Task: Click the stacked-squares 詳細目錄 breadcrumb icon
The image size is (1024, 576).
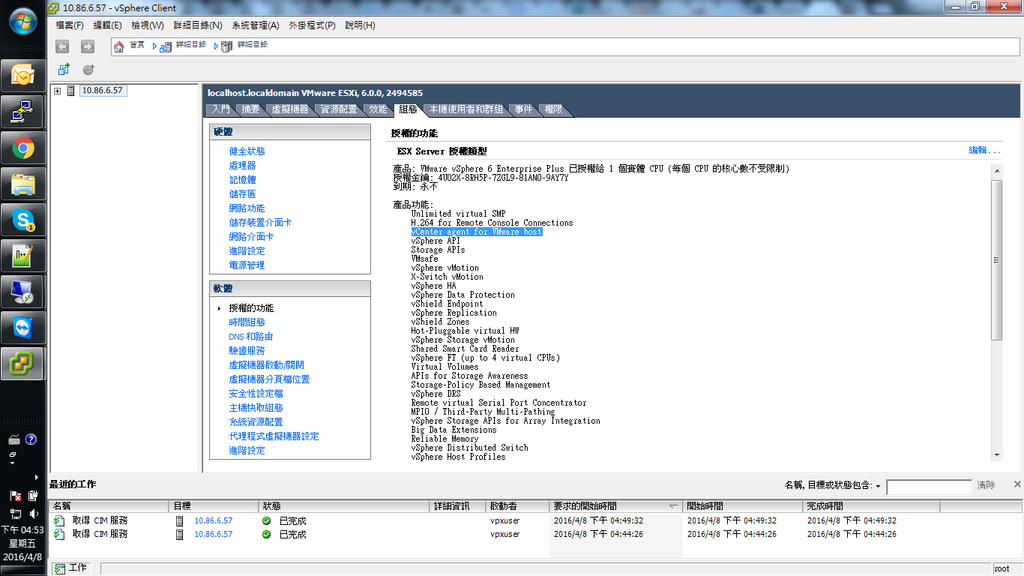Action: click(165, 46)
